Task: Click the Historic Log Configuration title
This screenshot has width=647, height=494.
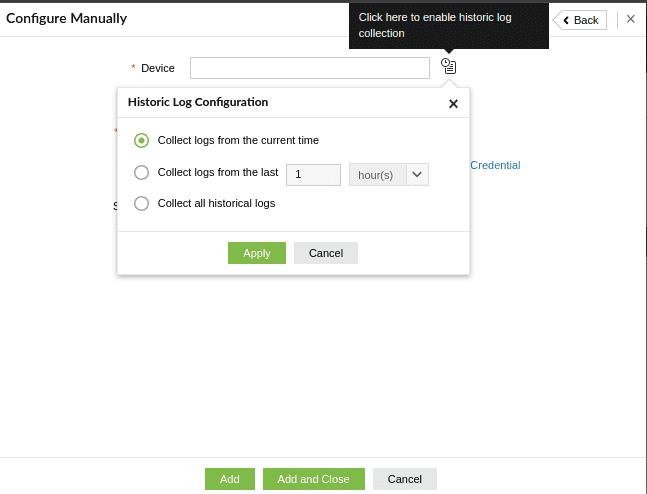Action: tap(198, 102)
